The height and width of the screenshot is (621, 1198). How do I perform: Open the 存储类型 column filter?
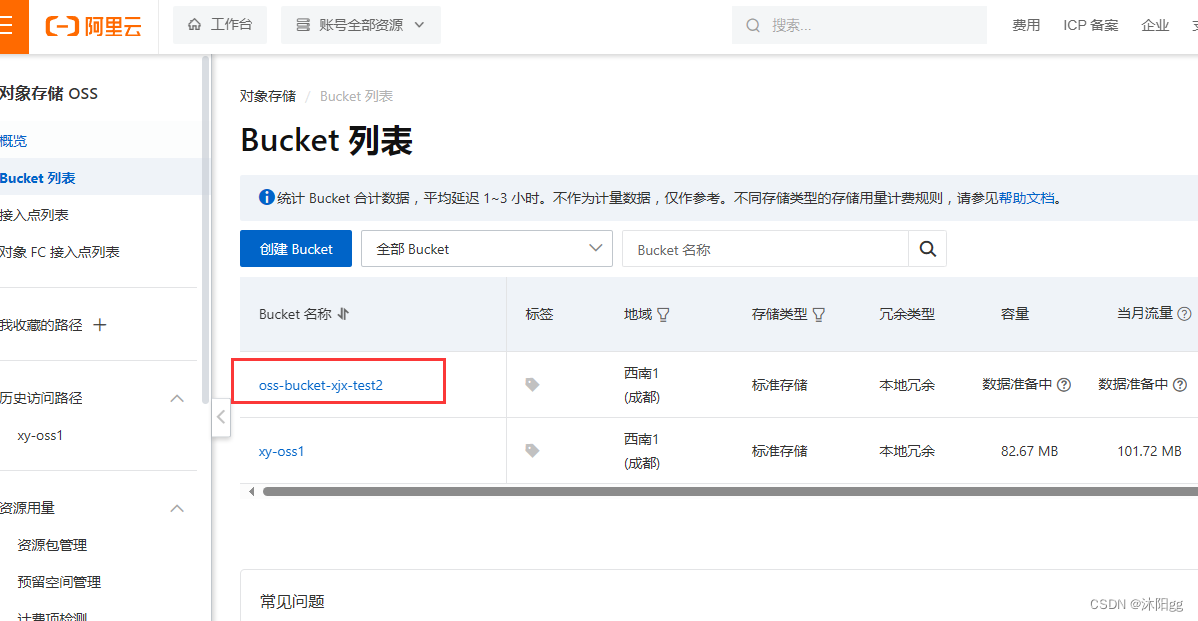819,314
